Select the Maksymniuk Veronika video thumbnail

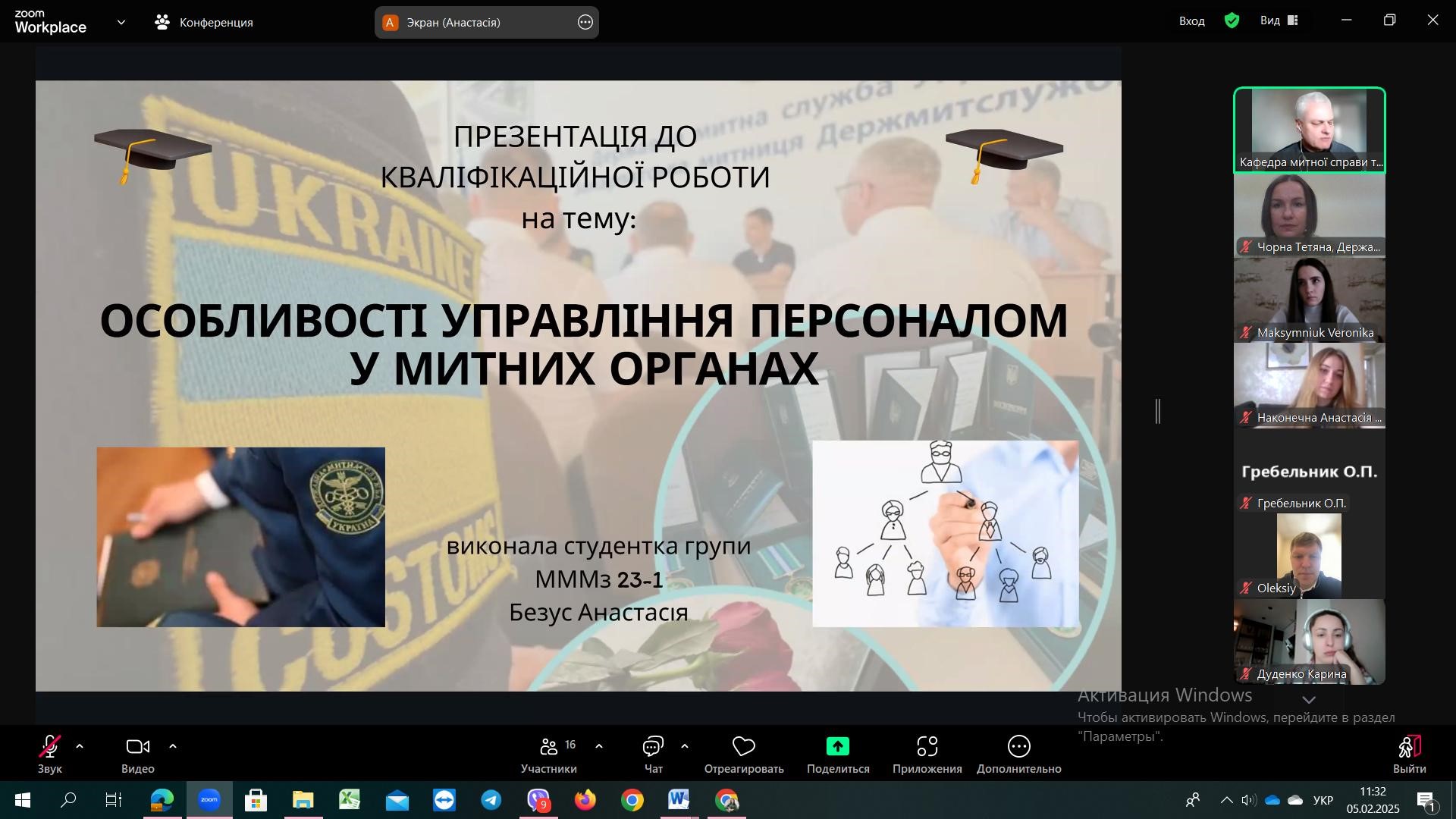[1310, 300]
